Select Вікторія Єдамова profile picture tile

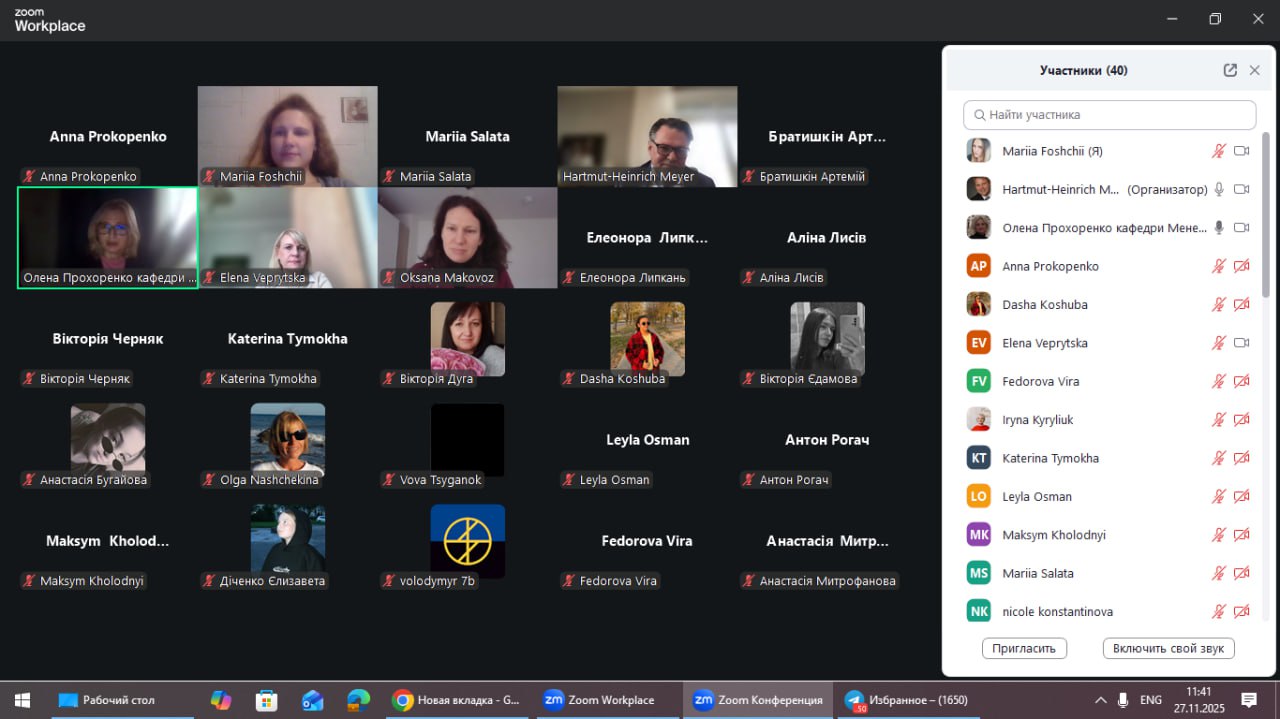[x=827, y=338]
